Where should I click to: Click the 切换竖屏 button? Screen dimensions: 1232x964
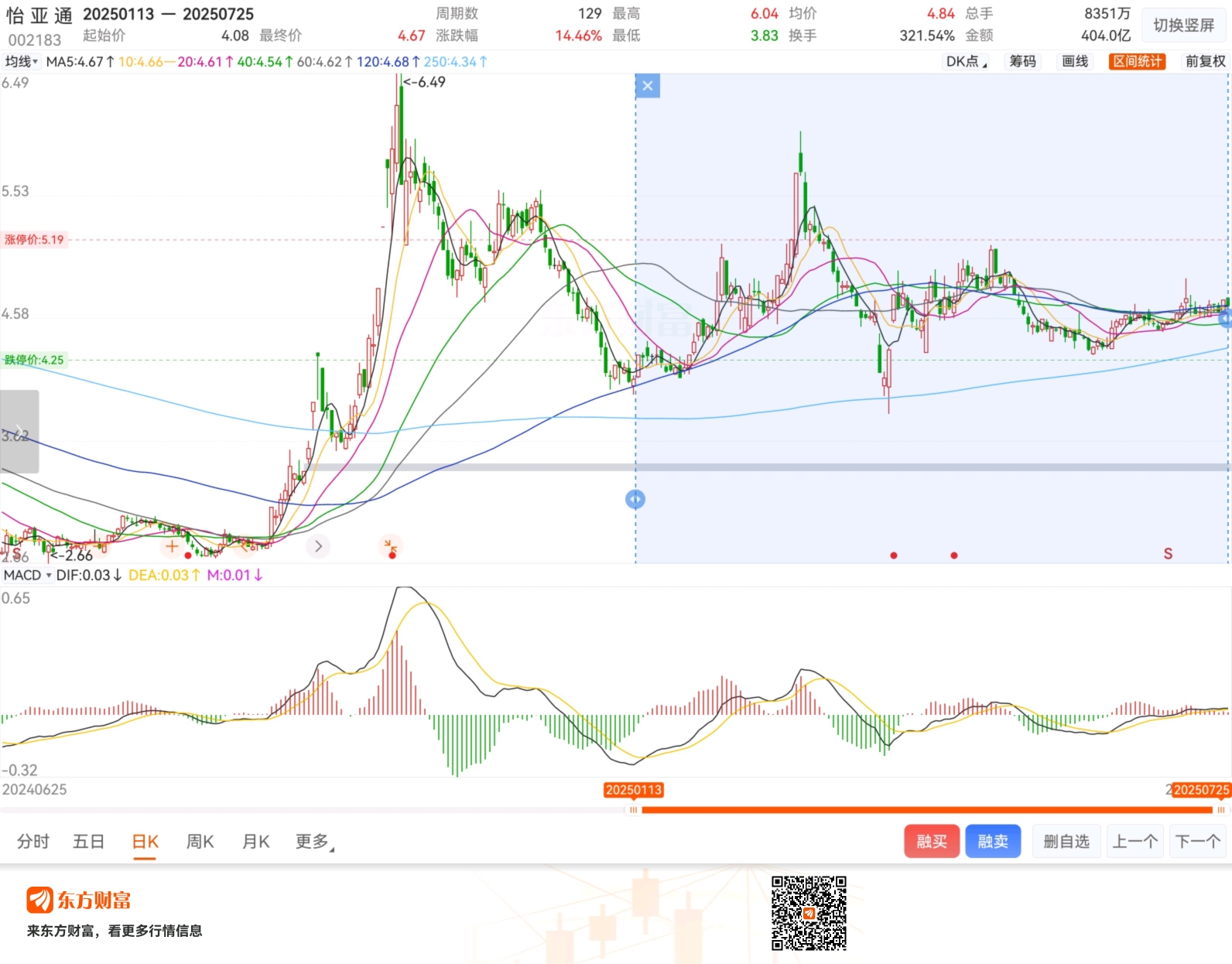(1183, 26)
